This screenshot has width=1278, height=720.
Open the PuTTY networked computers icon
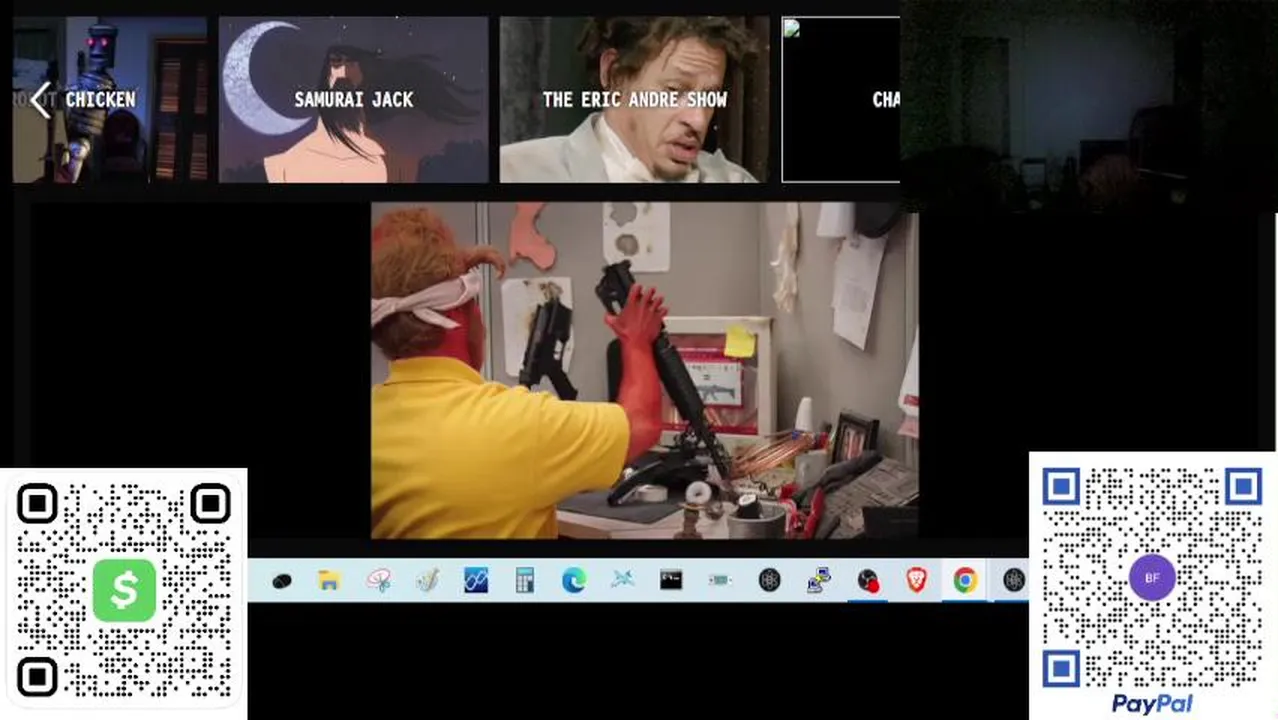(x=819, y=580)
